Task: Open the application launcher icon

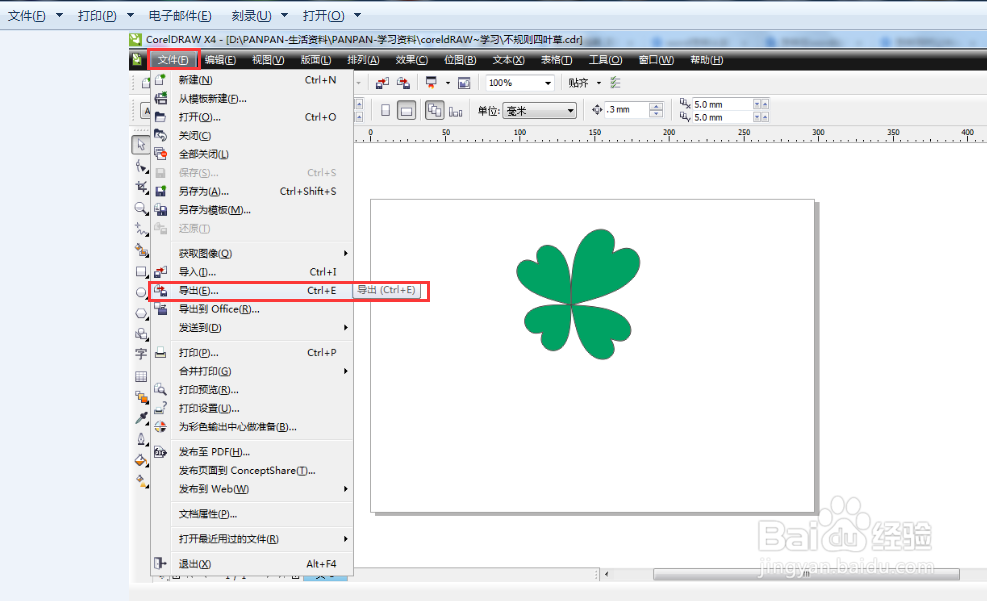Action: pyautogui.click(x=431, y=82)
